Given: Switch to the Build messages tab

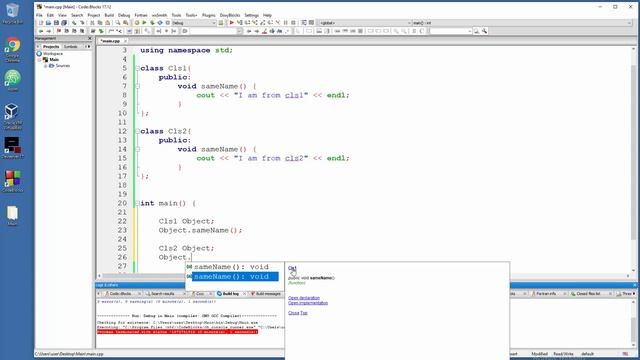Looking at the screenshot, I should pos(266,293).
